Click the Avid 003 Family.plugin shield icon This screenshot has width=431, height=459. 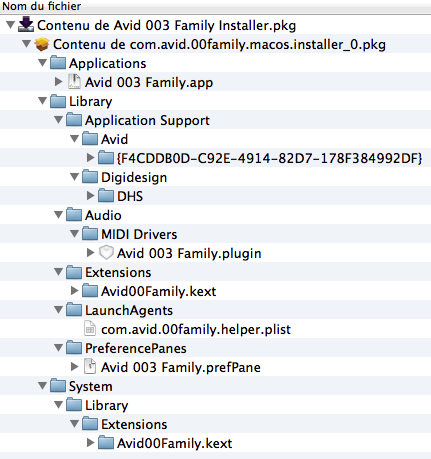(106, 253)
